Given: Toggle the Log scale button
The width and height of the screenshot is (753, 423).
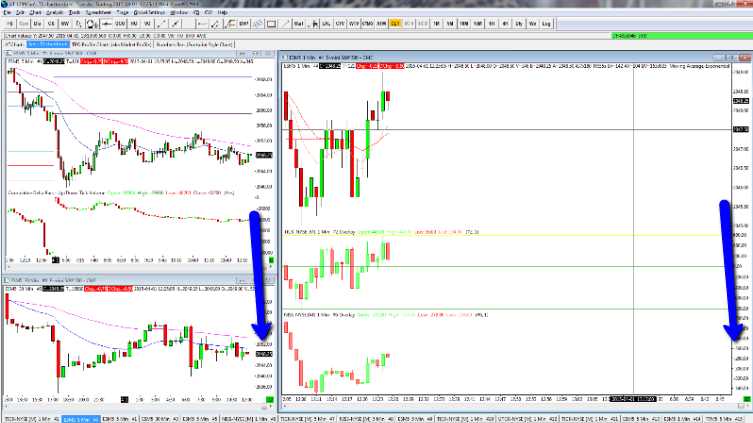Looking at the screenshot, I should coord(547,24).
